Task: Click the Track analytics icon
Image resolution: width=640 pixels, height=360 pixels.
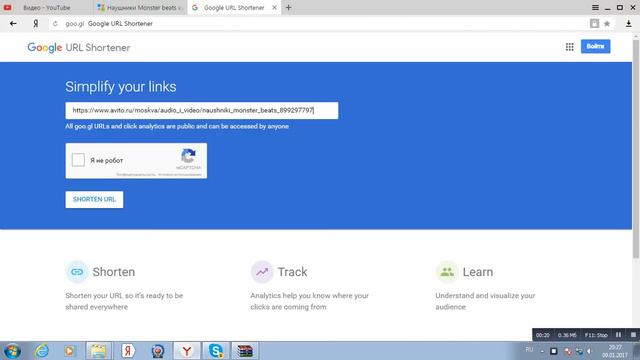Action: point(262,272)
